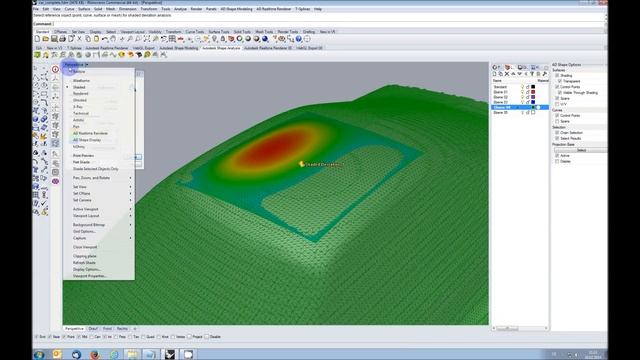Click the red circle icon atop left sidebar
The image size is (640, 360).
56,69
